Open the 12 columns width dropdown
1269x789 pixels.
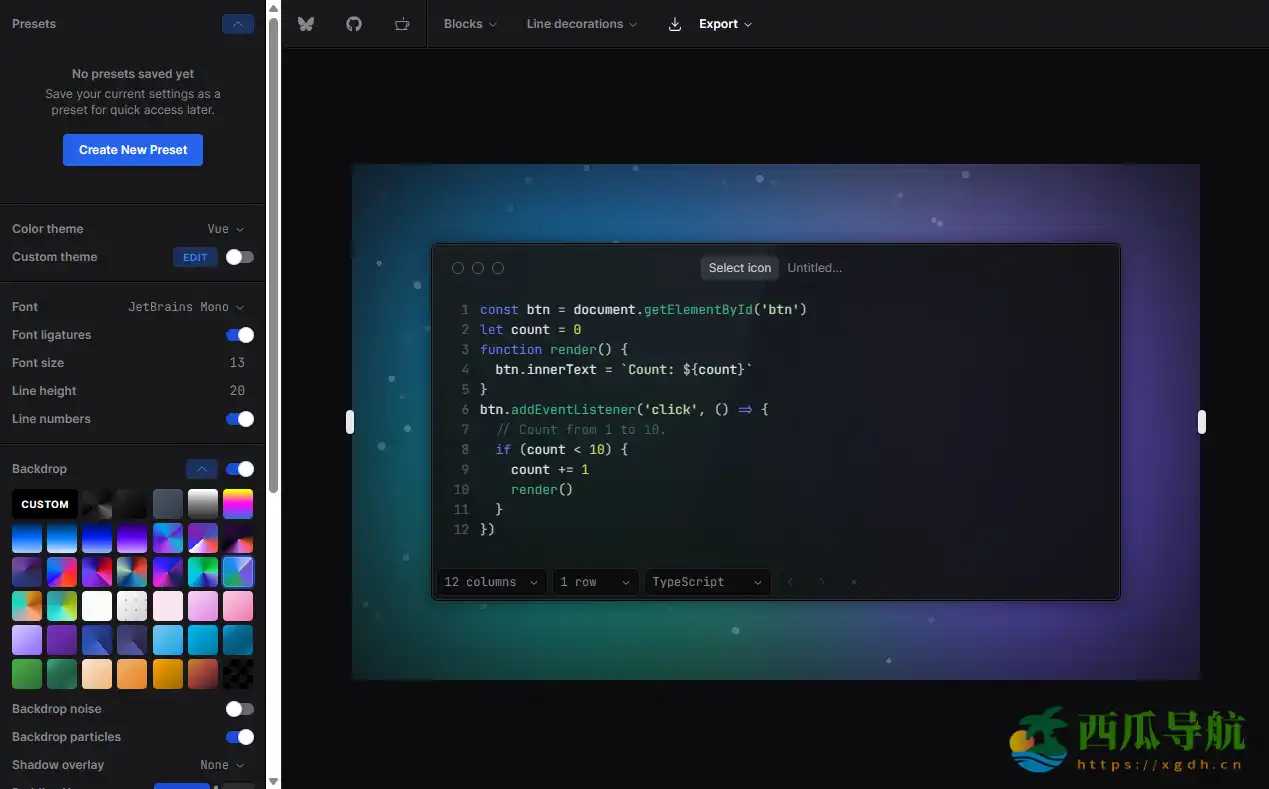click(x=491, y=582)
